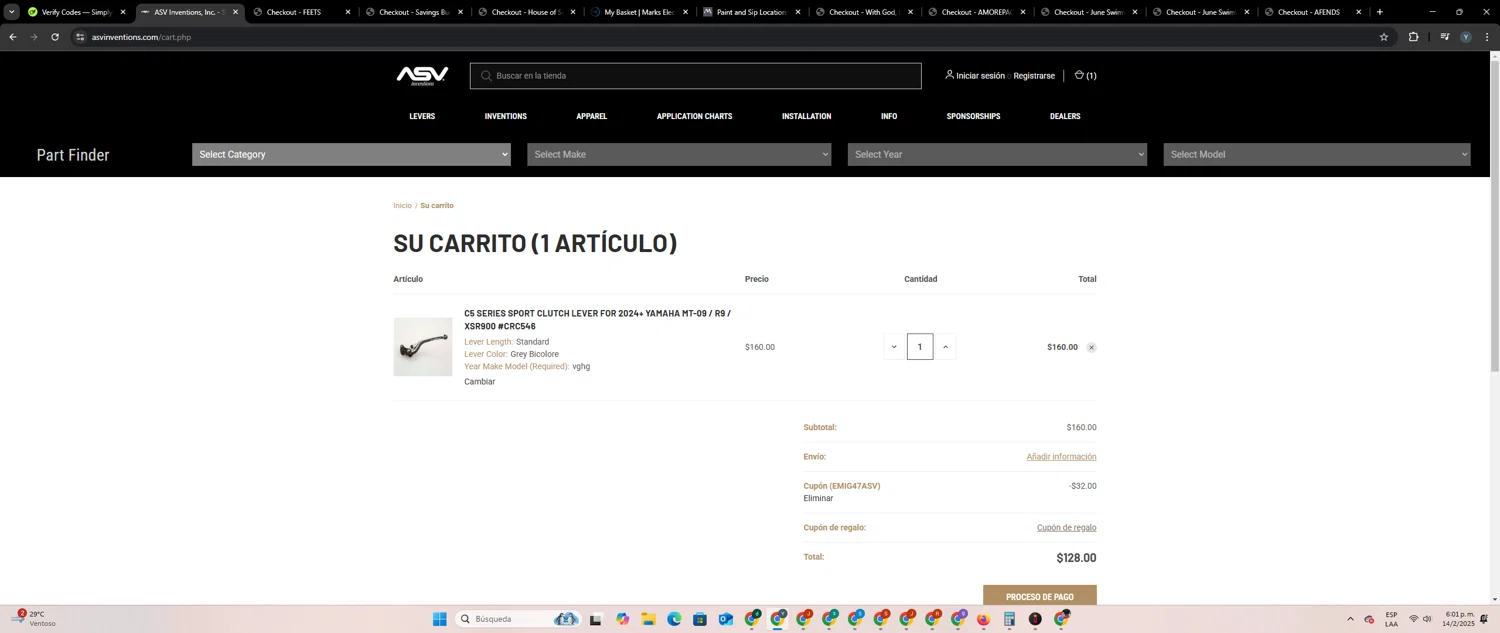Viewport: 1500px width, 633px height.
Task: Open the Chrome profile avatar
Action: point(1466,37)
